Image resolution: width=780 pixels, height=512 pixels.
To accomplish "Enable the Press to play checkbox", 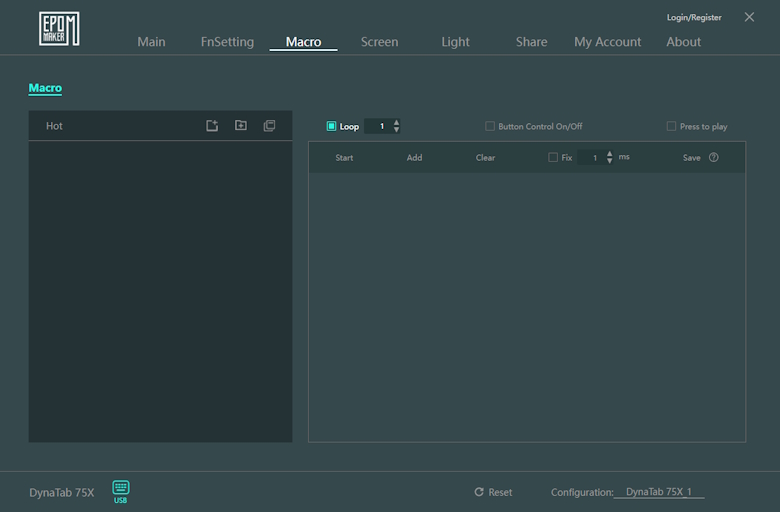I will pos(671,126).
